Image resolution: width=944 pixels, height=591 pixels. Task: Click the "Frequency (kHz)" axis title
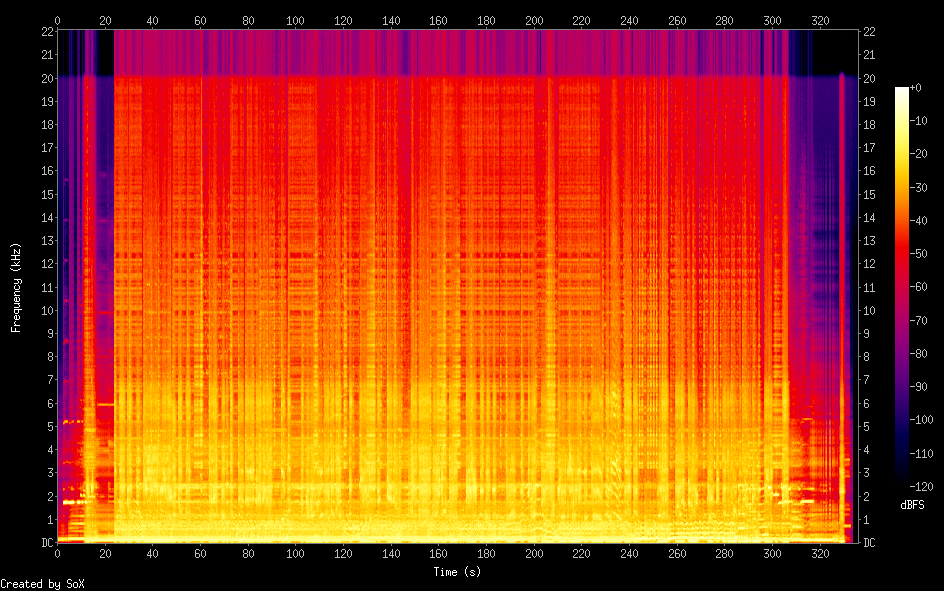pos(16,288)
